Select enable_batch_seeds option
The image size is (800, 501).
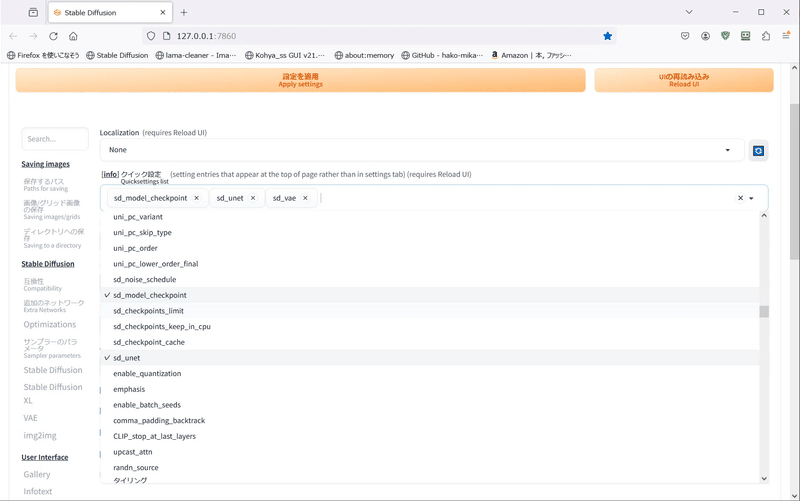pyautogui.click(x=430, y=405)
